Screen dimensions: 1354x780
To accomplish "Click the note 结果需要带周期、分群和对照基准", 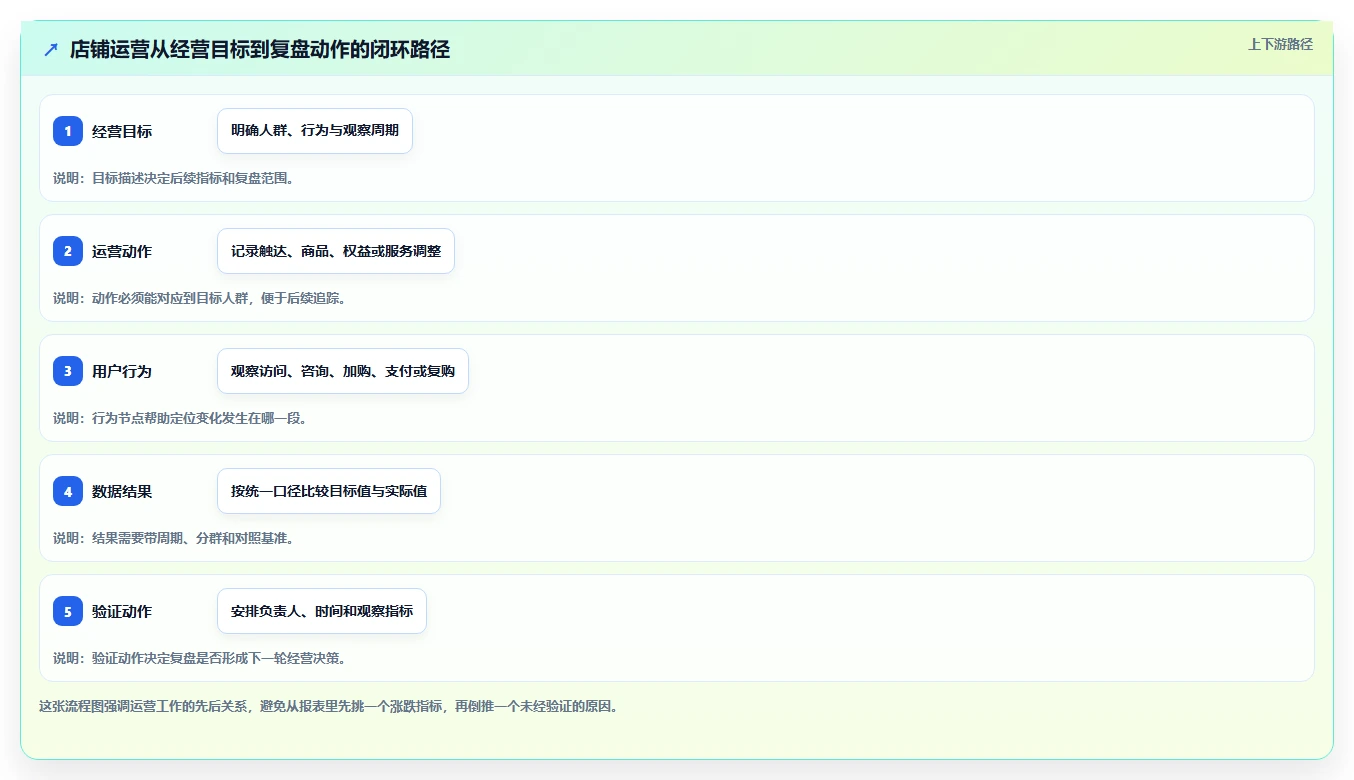I will pos(173,538).
